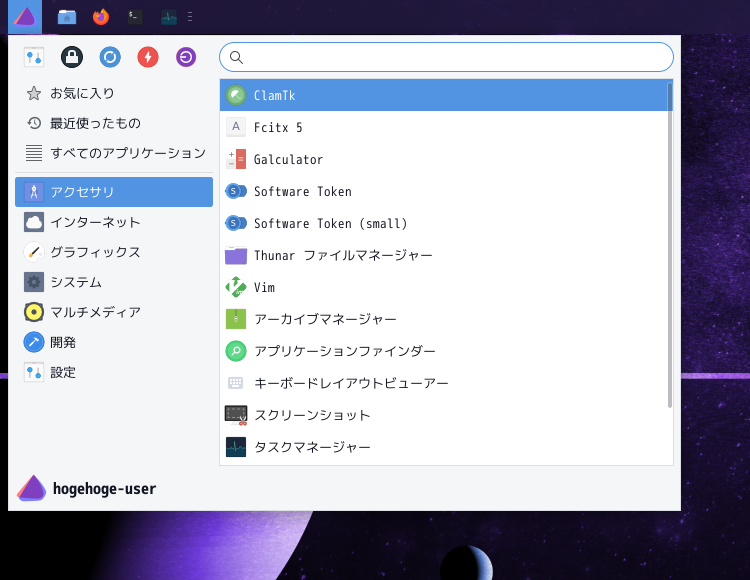The image size is (750, 580).
Task: Click the Thunar folder icon
Action: (x=236, y=255)
